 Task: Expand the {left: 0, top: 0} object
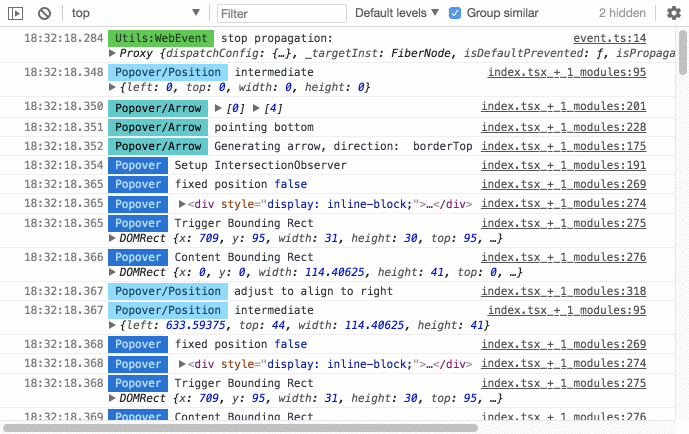112,87
